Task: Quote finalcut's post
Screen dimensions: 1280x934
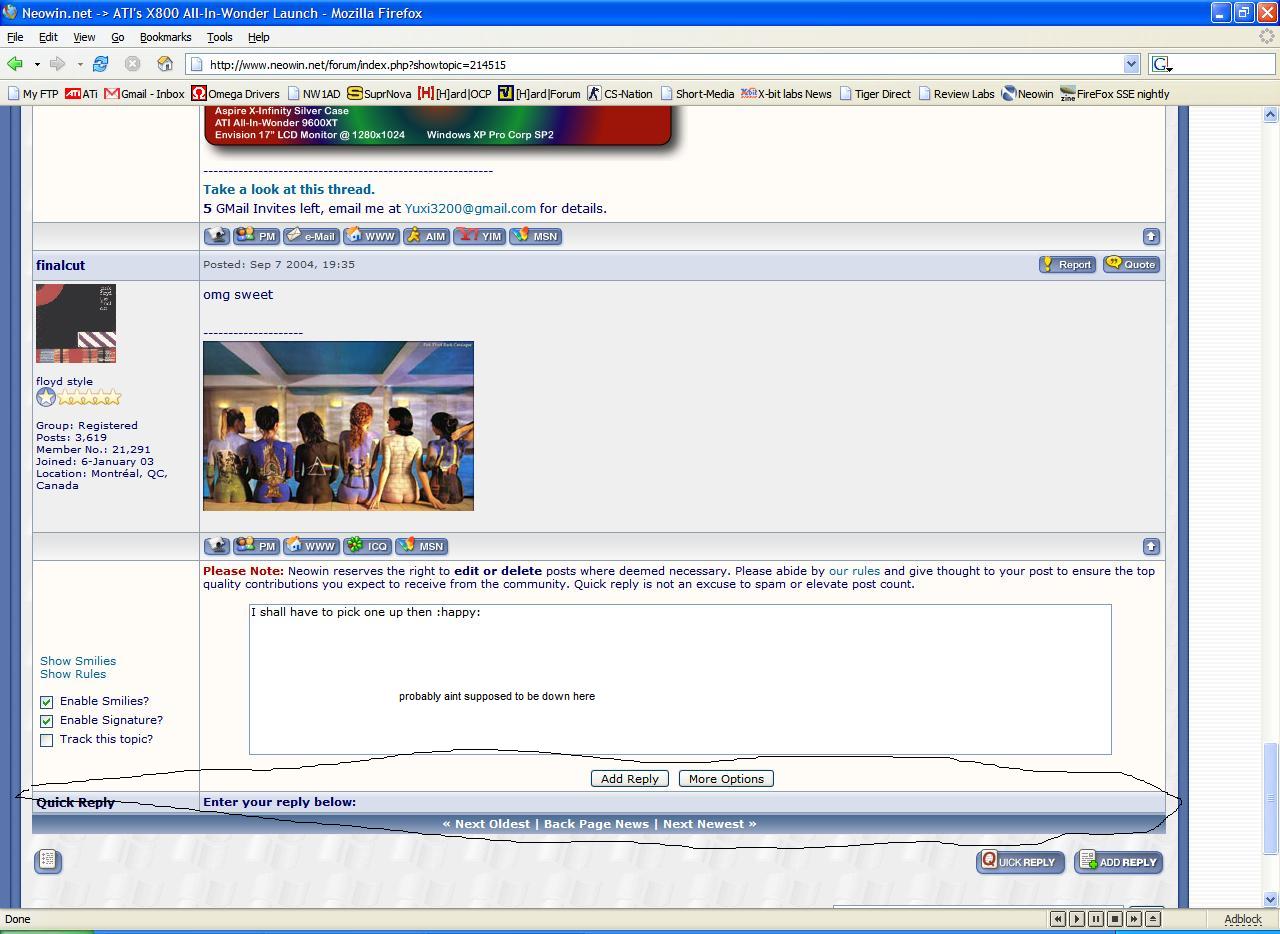Action: [x=1131, y=264]
